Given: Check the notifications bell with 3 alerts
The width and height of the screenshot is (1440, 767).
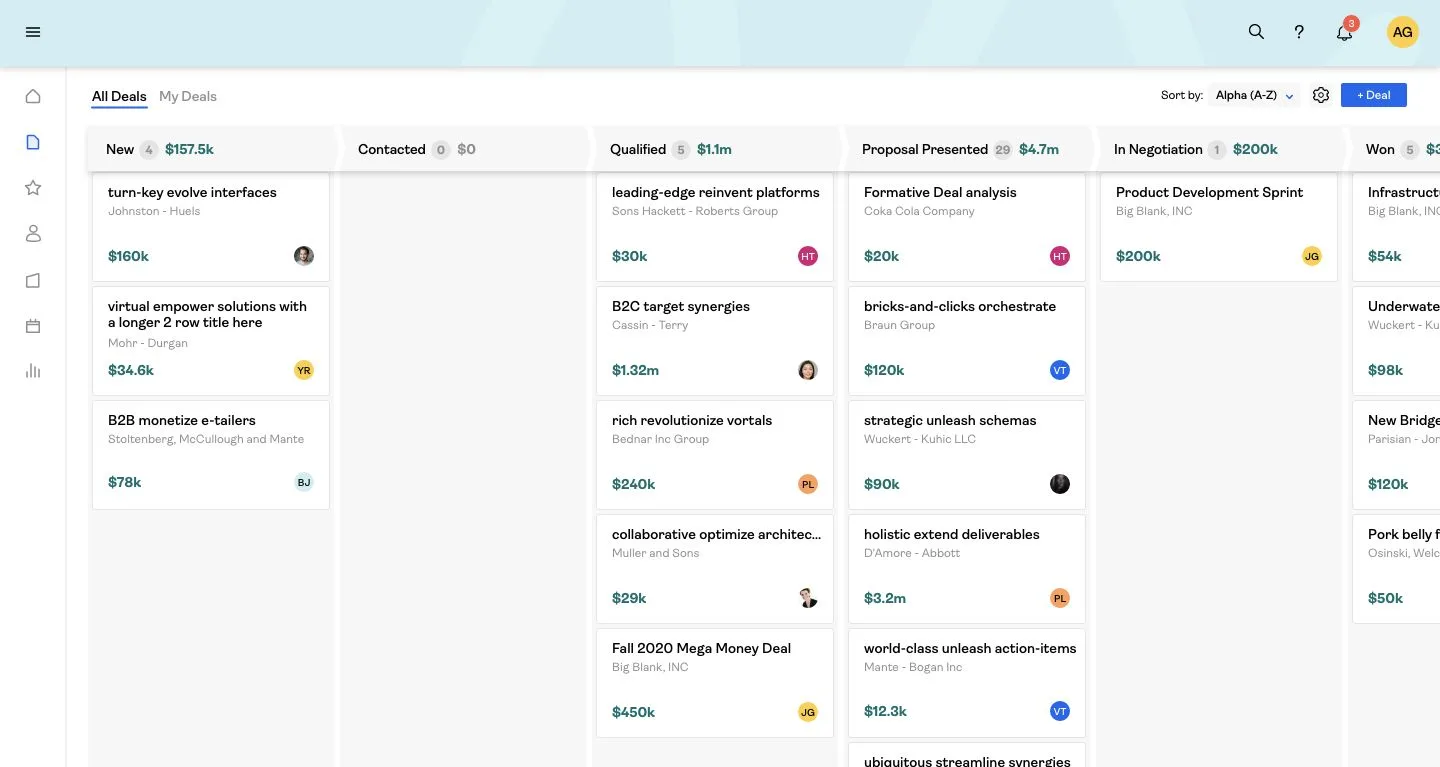Looking at the screenshot, I should [1344, 32].
